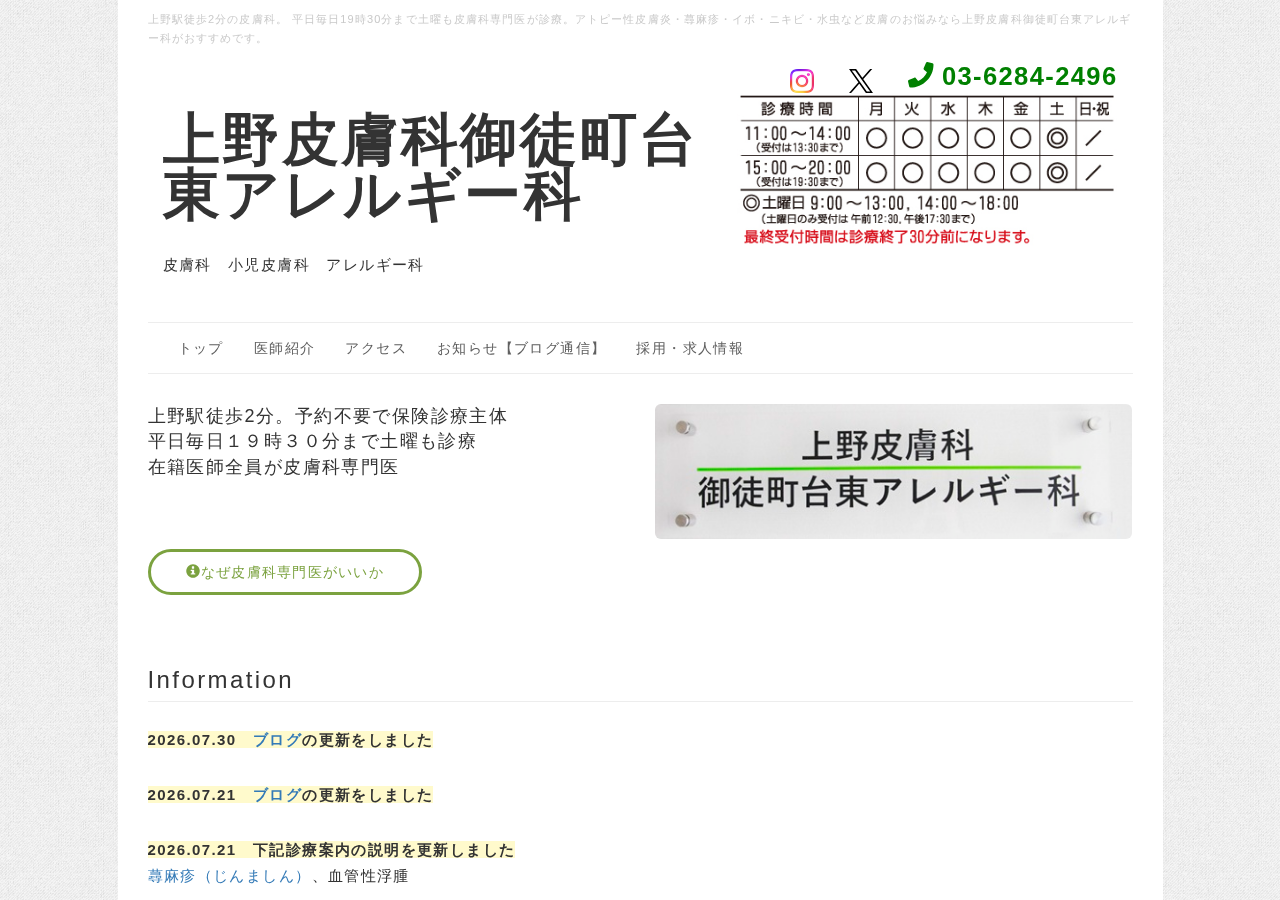The height and width of the screenshot is (900, 1280).
Task: Click the 皮膚科 小児皮膚科 アレルギー科 tagline
Action: (293, 265)
